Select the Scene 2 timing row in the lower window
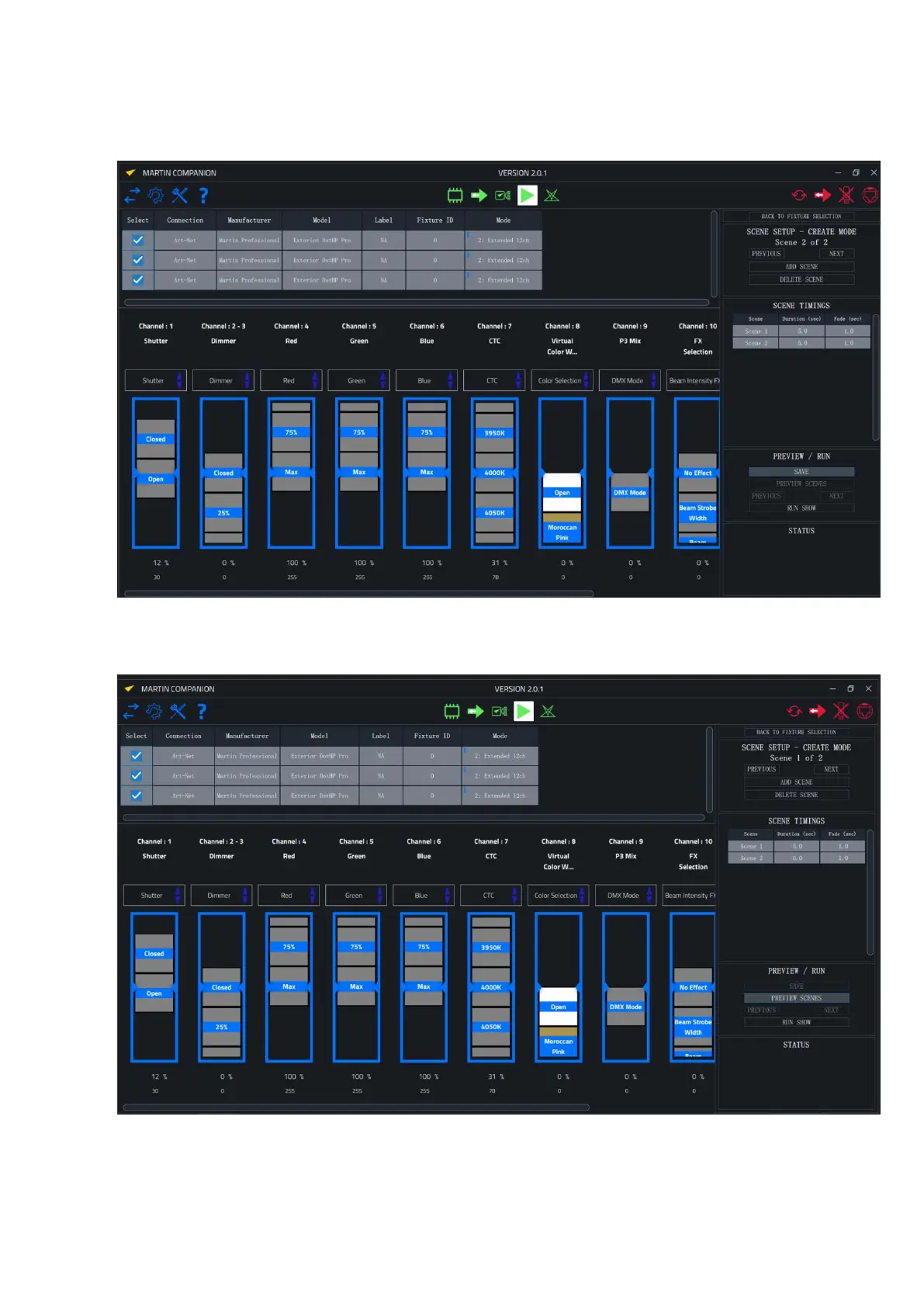924x1307 pixels. coord(796,858)
